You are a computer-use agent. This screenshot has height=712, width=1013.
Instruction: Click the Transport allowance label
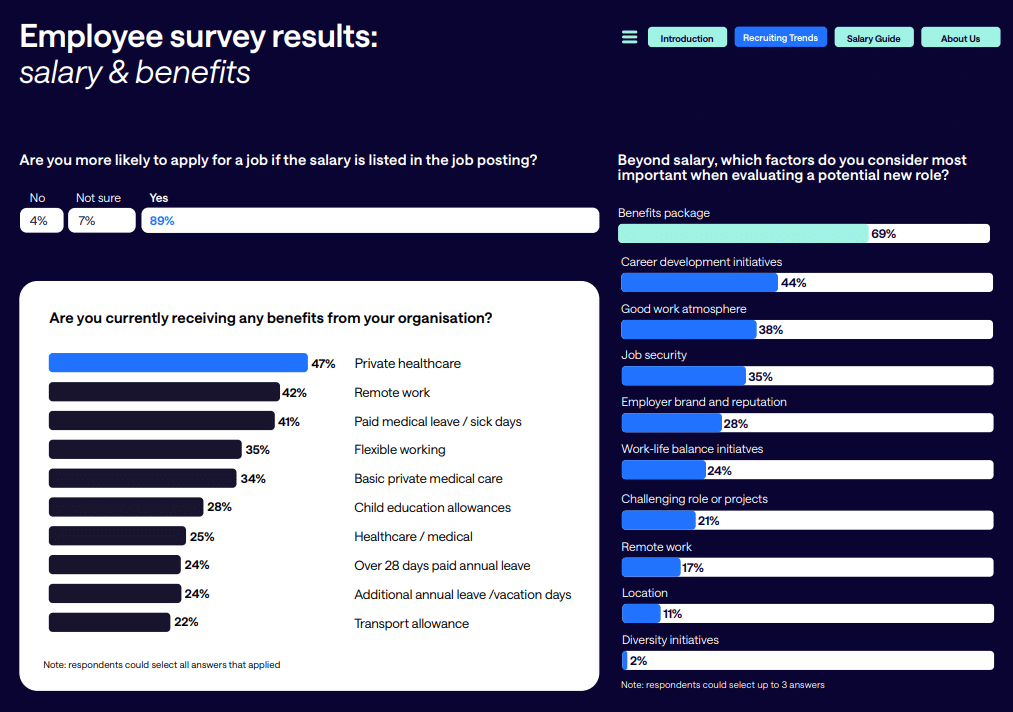tap(411, 623)
